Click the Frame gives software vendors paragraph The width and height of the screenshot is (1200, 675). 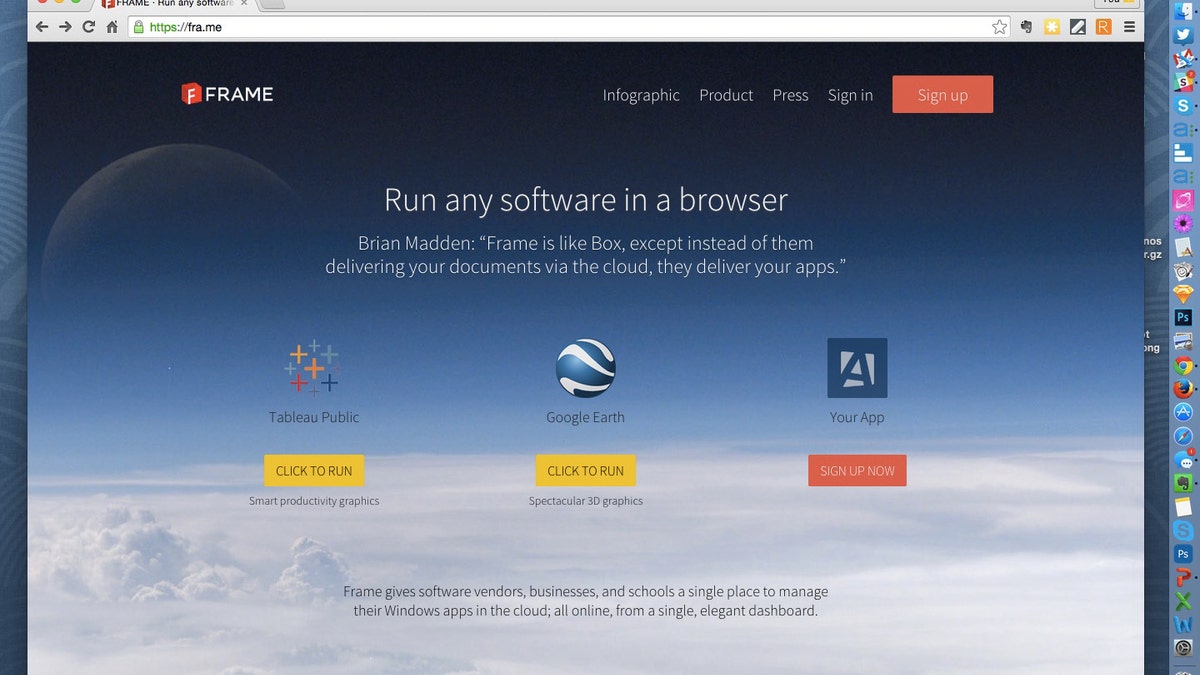coord(586,600)
